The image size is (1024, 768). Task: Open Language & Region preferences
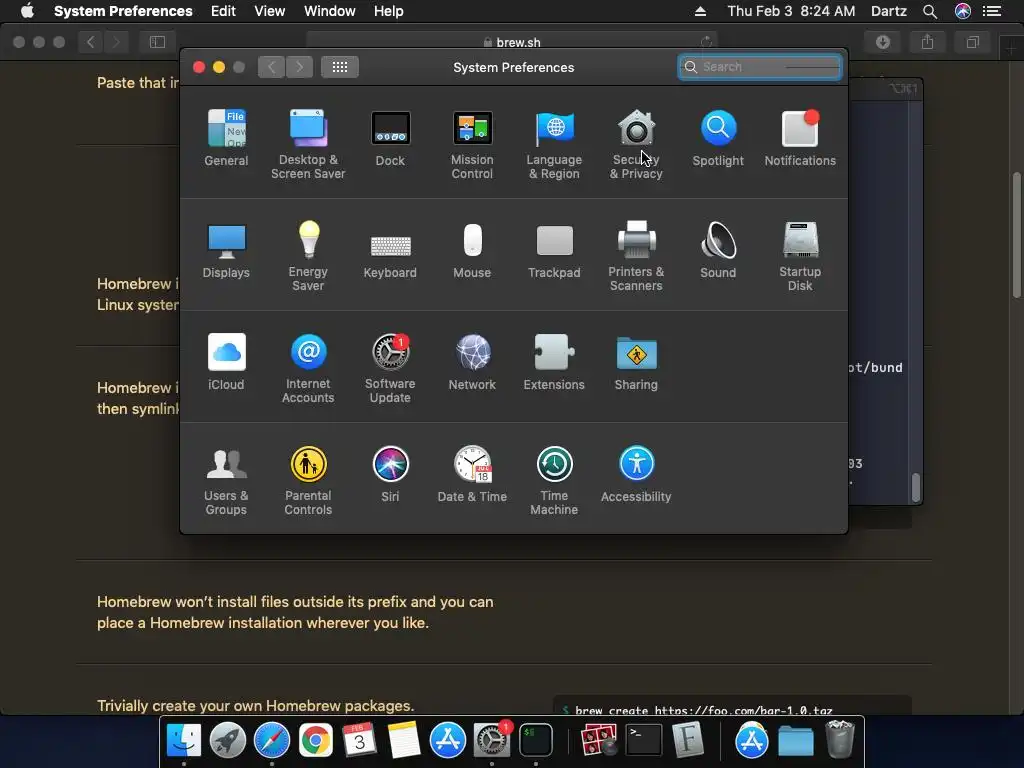click(554, 144)
